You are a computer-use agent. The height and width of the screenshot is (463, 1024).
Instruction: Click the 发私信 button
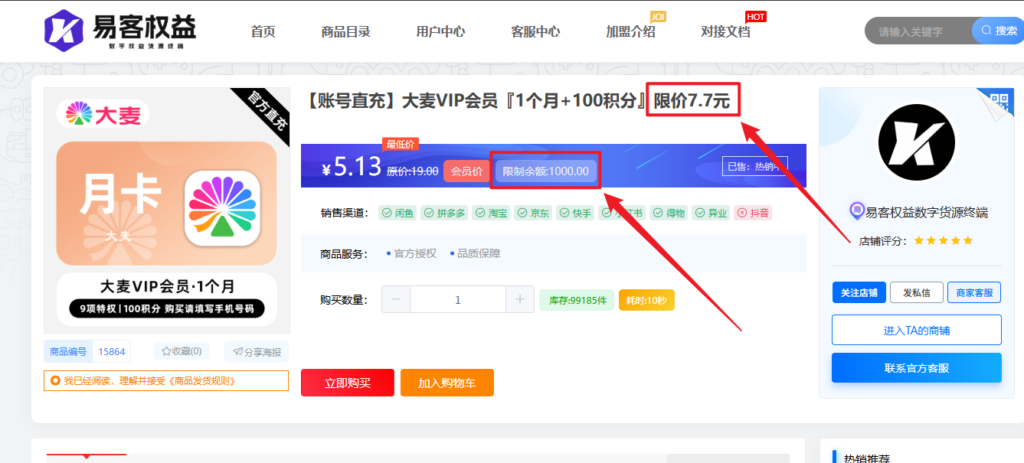click(x=916, y=293)
